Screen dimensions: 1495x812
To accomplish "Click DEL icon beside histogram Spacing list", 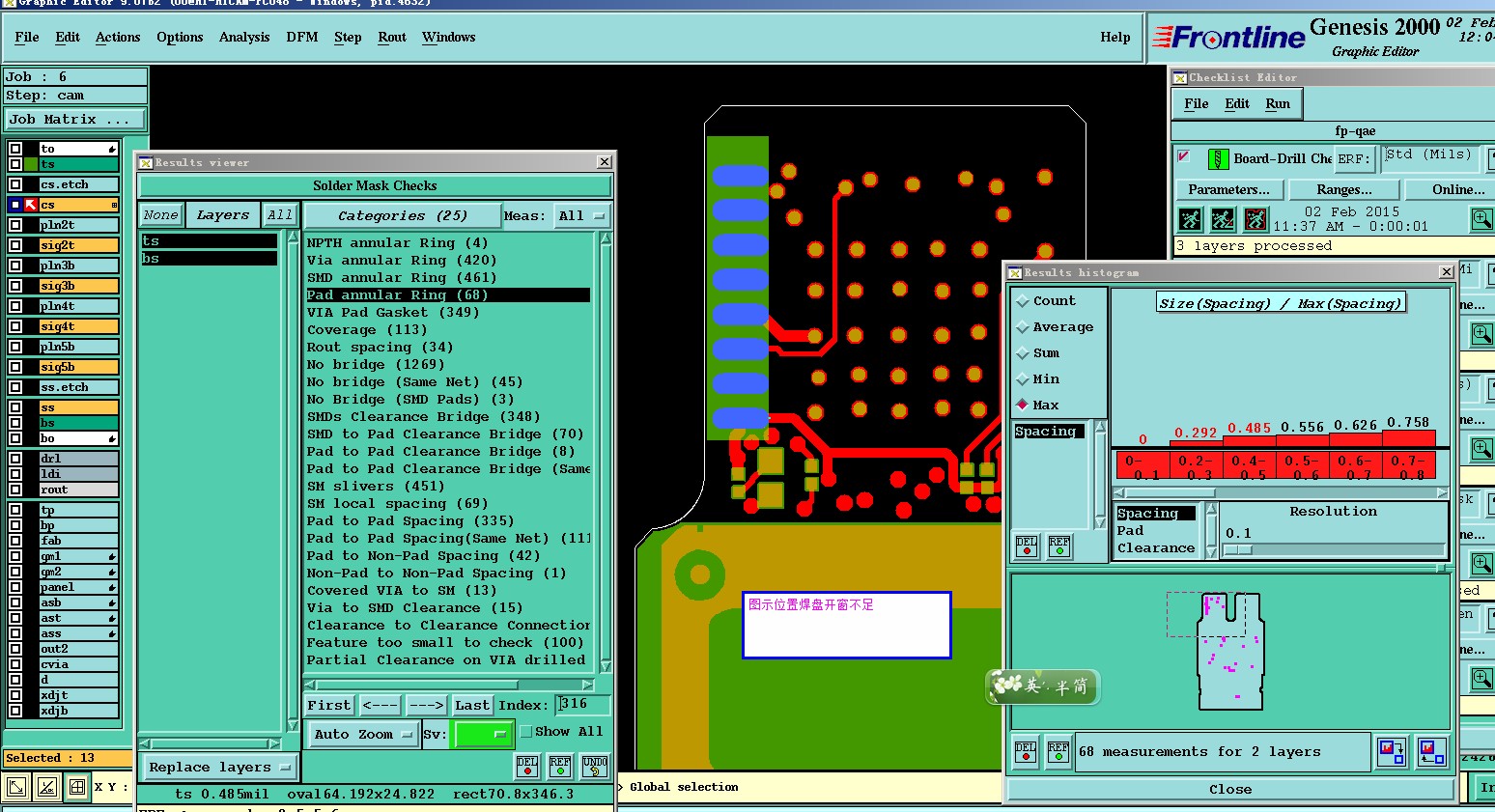I will tap(1027, 546).
